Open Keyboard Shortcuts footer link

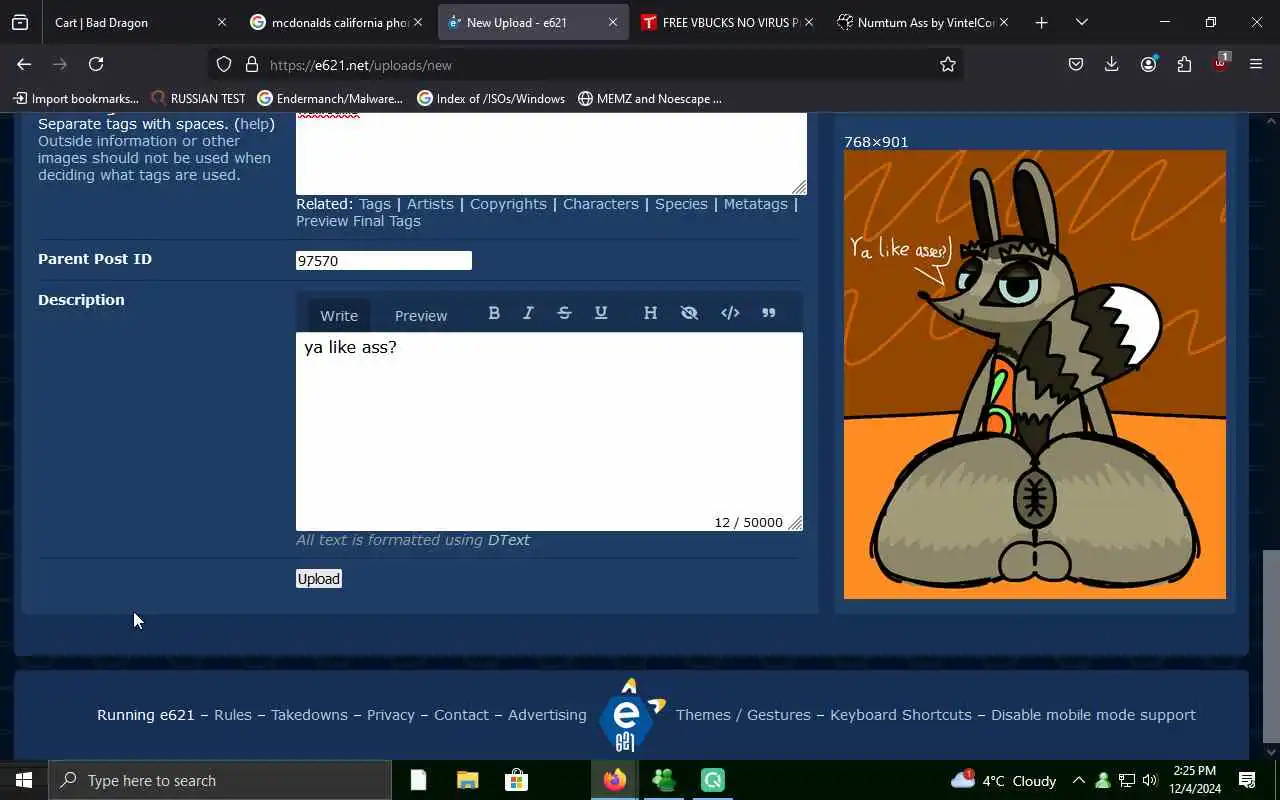pyautogui.click(x=901, y=715)
